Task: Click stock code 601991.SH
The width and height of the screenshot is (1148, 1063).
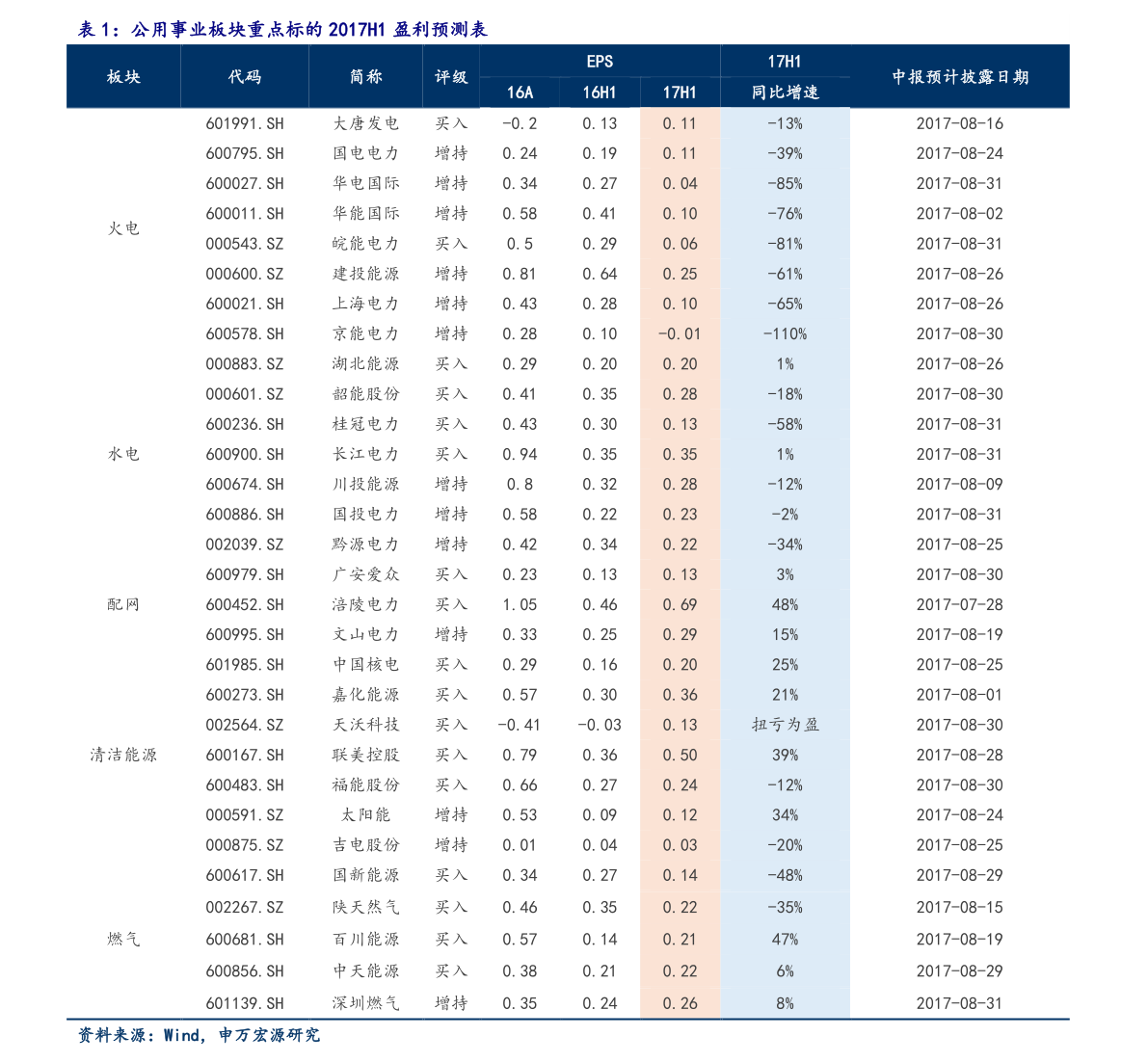Action: (x=245, y=123)
